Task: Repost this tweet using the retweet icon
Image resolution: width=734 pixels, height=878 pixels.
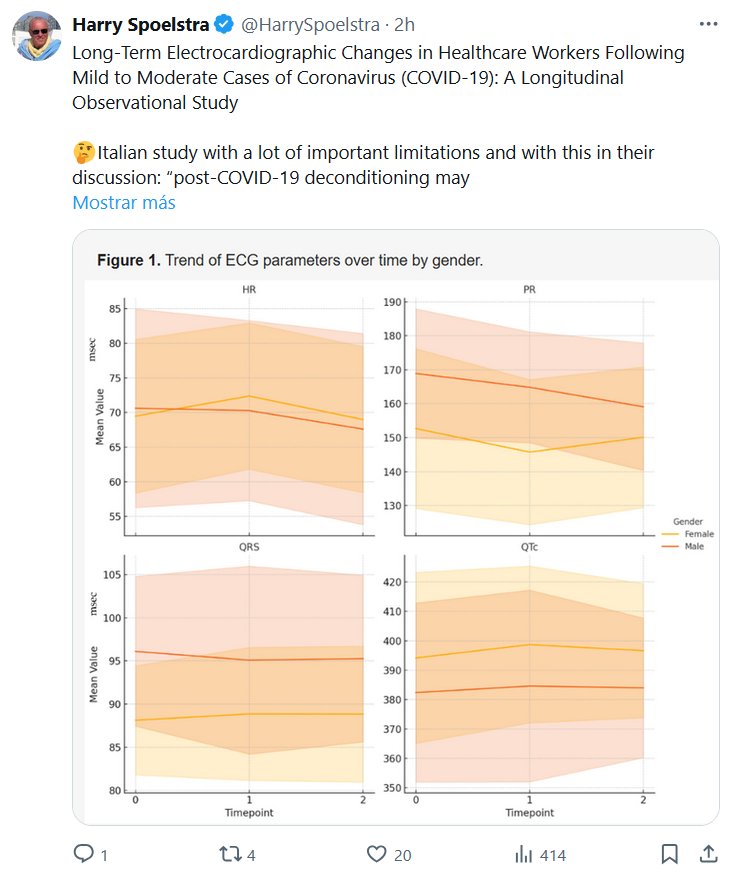Action: (x=229, y=854)
